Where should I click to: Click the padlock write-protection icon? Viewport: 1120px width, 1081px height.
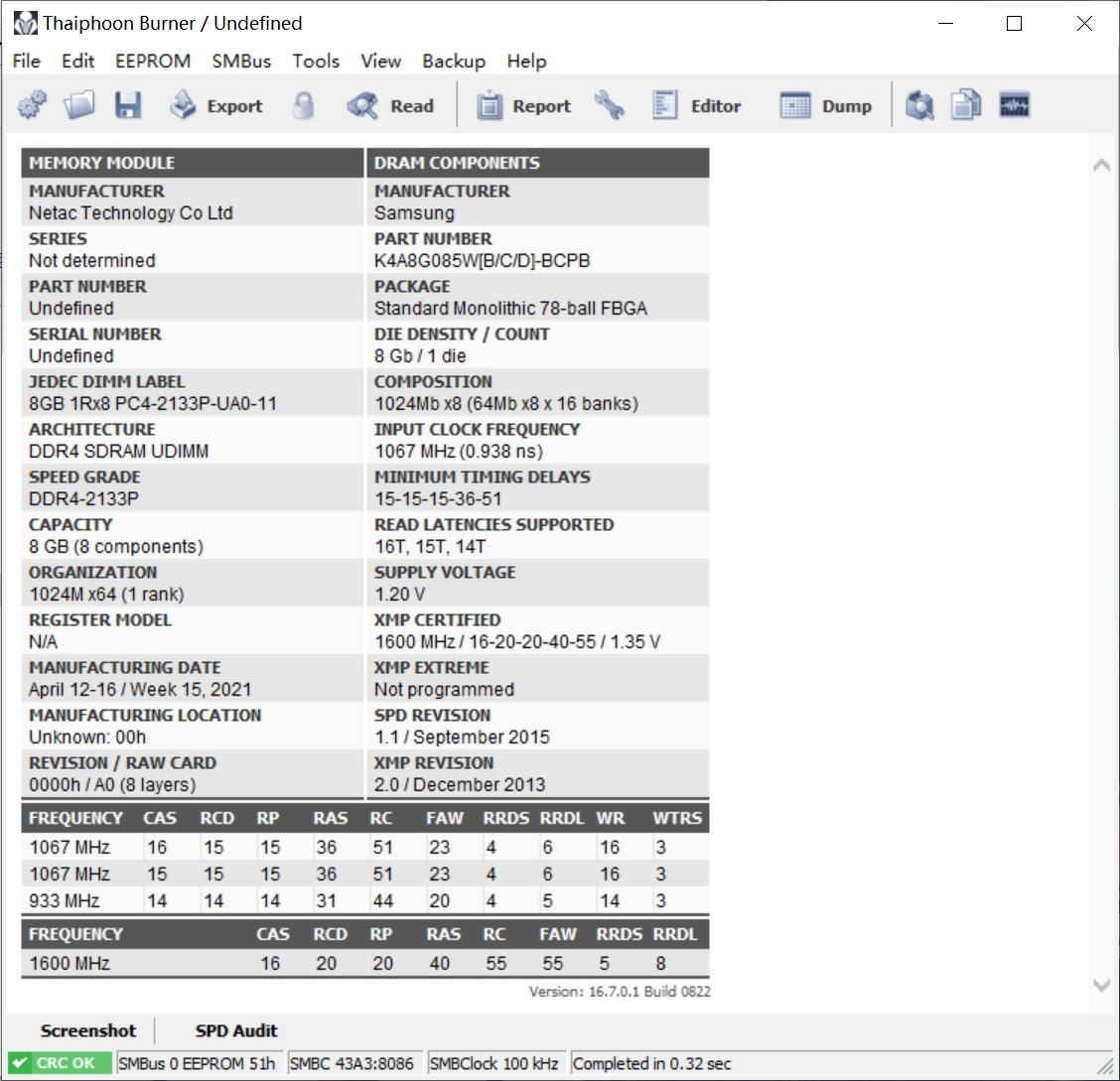pos(304,105)
